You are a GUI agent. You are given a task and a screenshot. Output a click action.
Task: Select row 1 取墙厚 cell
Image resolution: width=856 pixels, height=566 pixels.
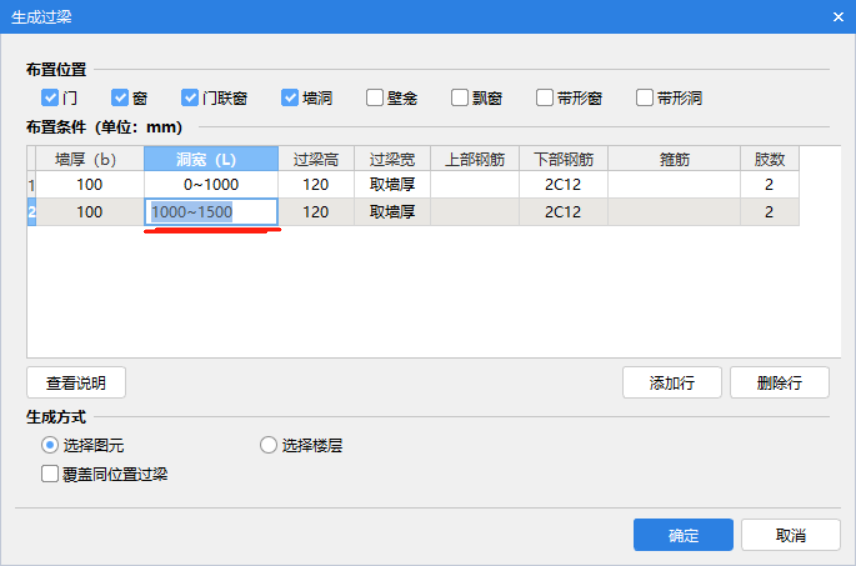pyautogui.click(x=393, y=184)
